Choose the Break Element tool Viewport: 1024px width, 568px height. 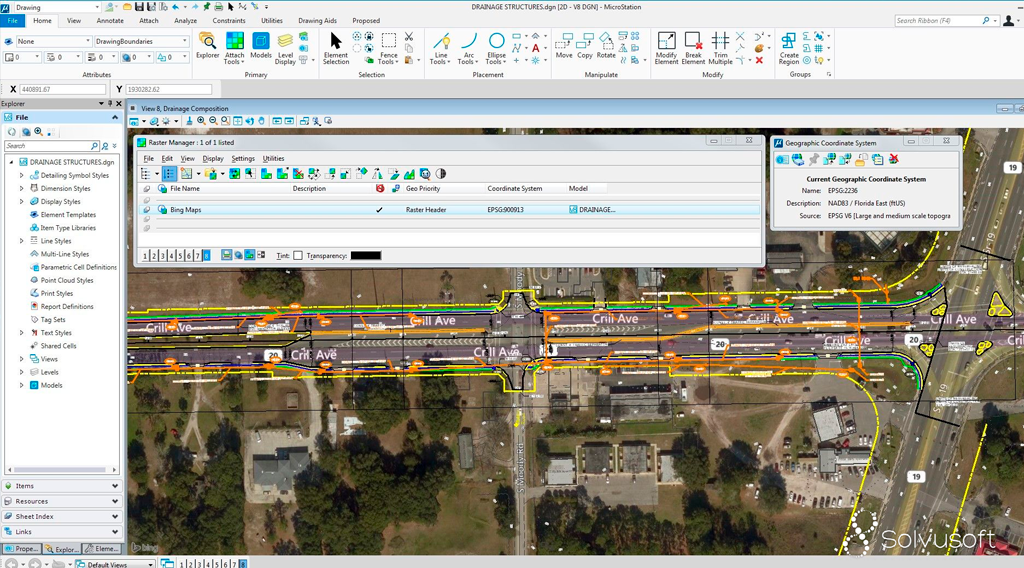pyautogui.click(x=693, y=48)
